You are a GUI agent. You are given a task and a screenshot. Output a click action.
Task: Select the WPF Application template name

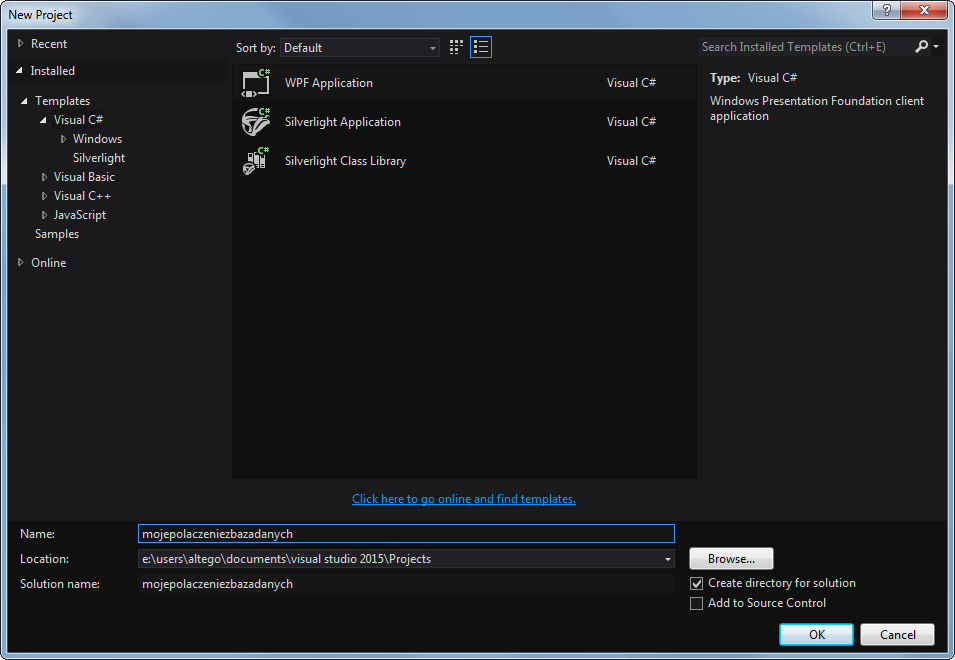[329, 83]
